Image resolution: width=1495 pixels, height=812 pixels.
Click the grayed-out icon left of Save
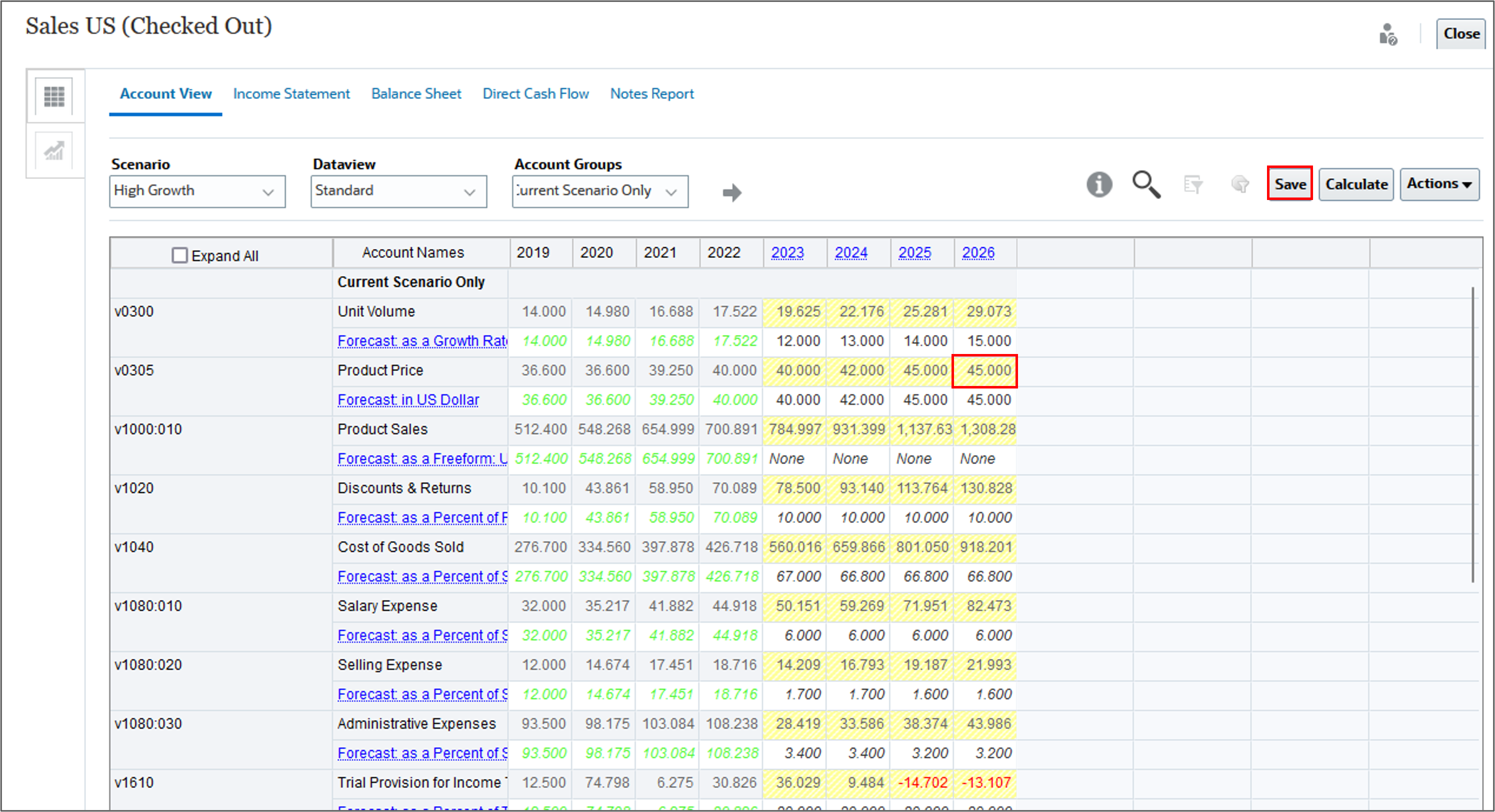point(1239,184)
